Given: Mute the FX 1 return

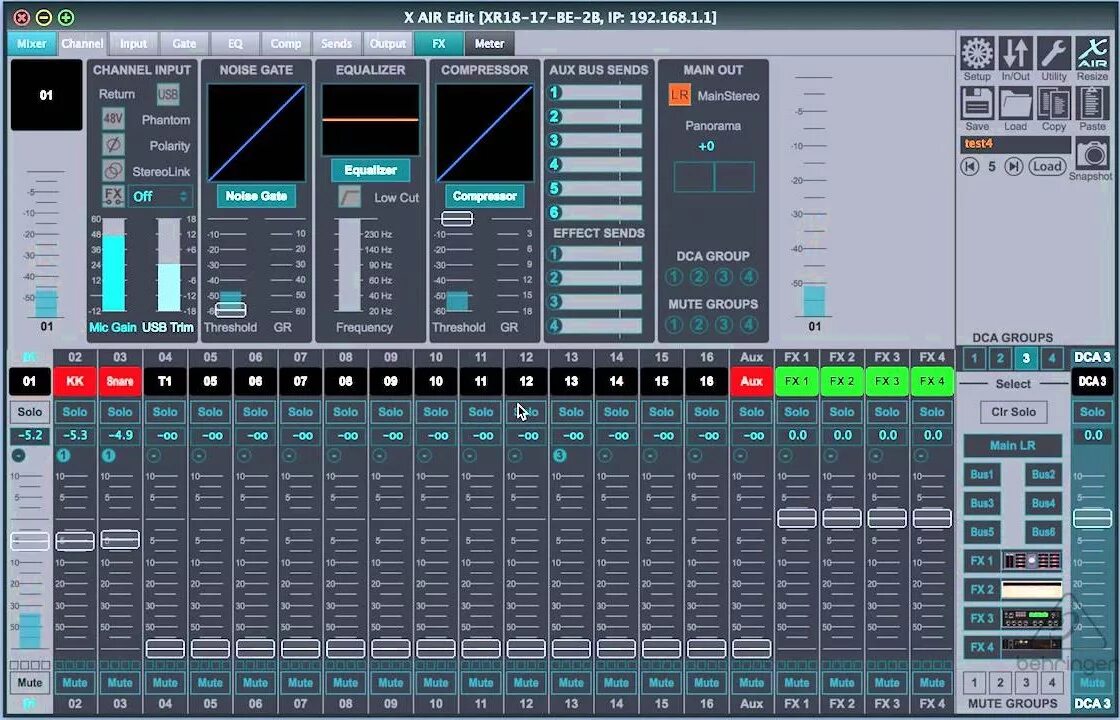Looking at the screenshot, I should pyautogui.click(x=796, y=682).
